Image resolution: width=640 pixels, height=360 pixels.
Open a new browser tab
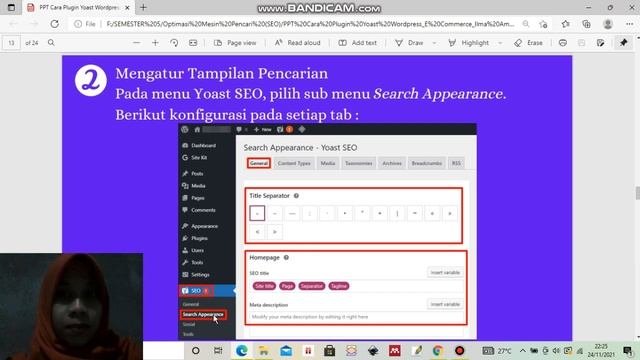pos(143,7)
